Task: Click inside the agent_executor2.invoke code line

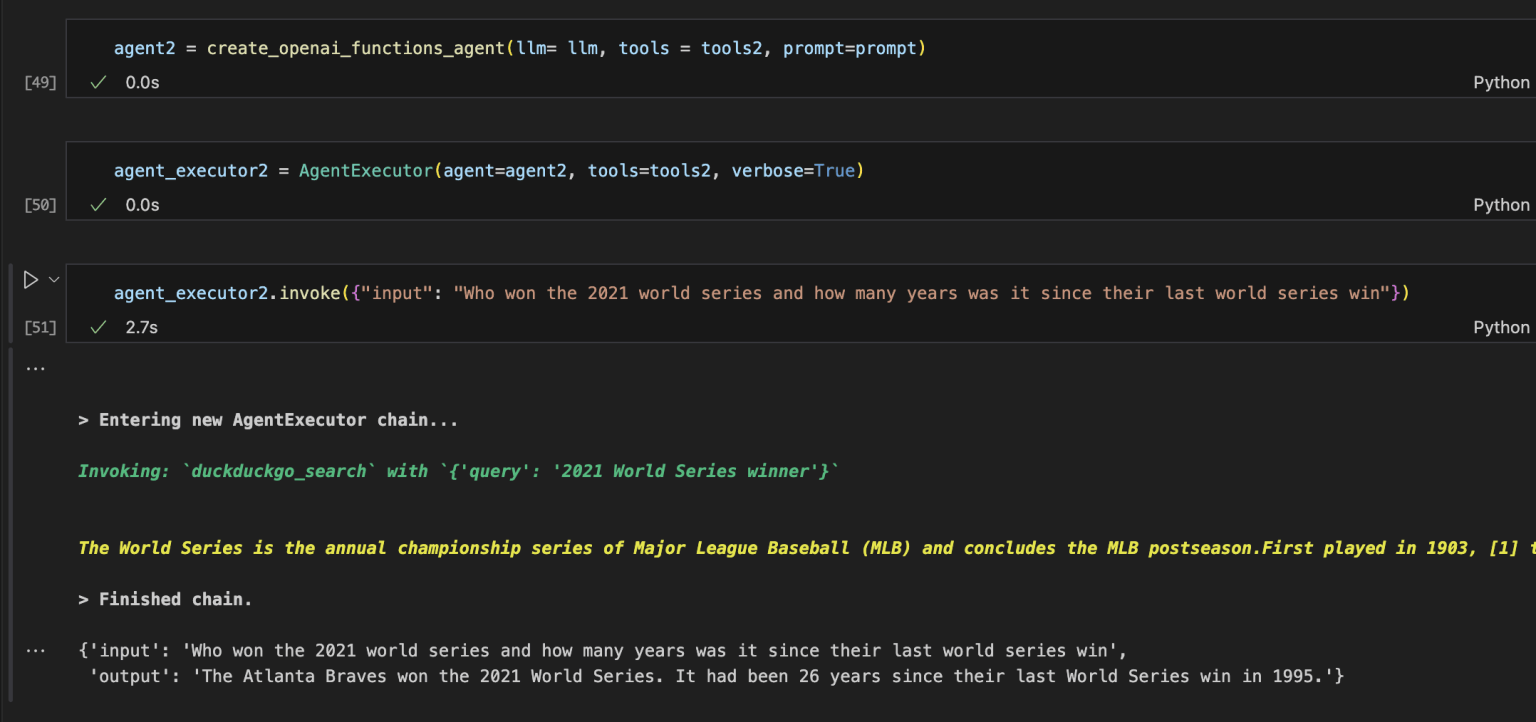Action: coord(760,293)
